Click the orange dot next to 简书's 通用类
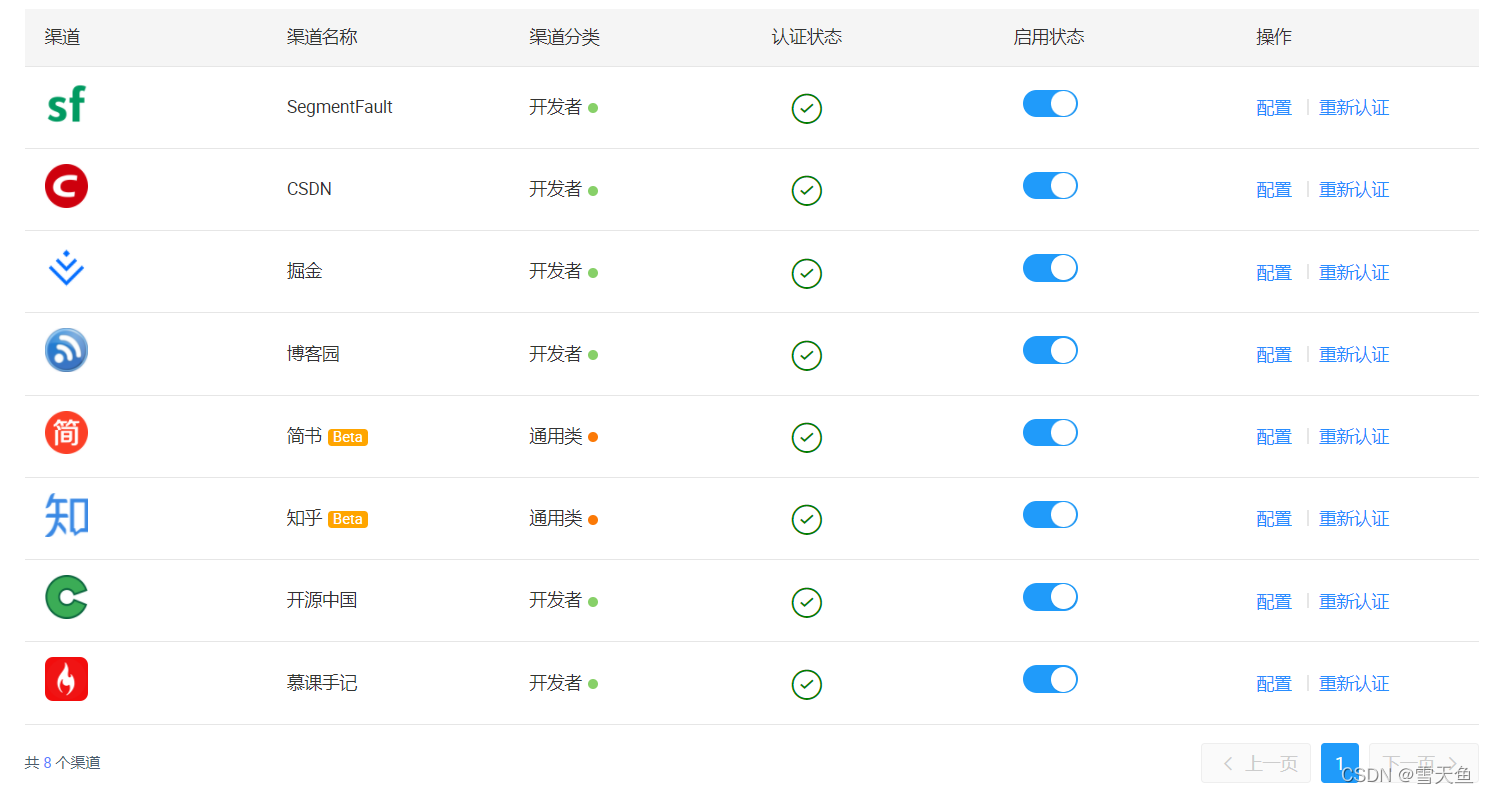 point(593,437)
